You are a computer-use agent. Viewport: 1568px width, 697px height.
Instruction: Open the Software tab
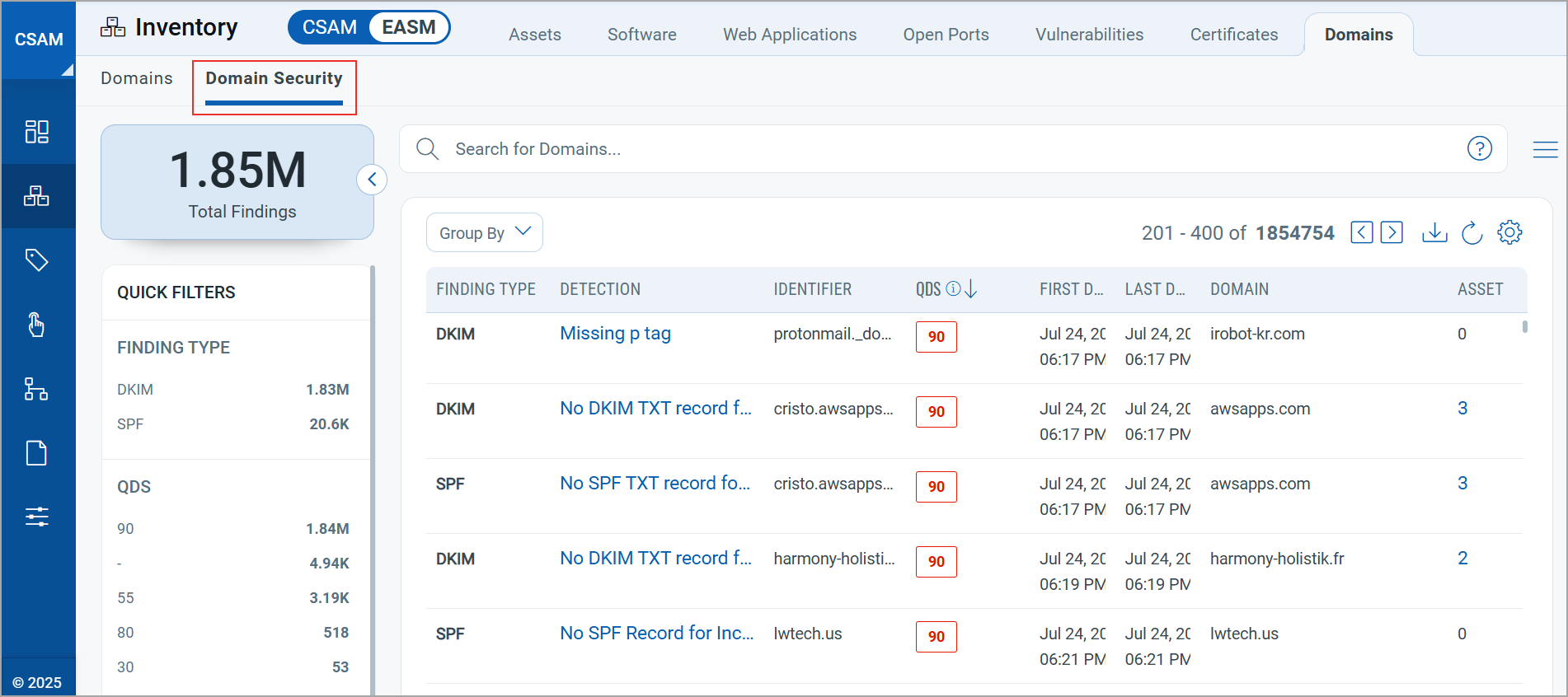coord(642,35)
